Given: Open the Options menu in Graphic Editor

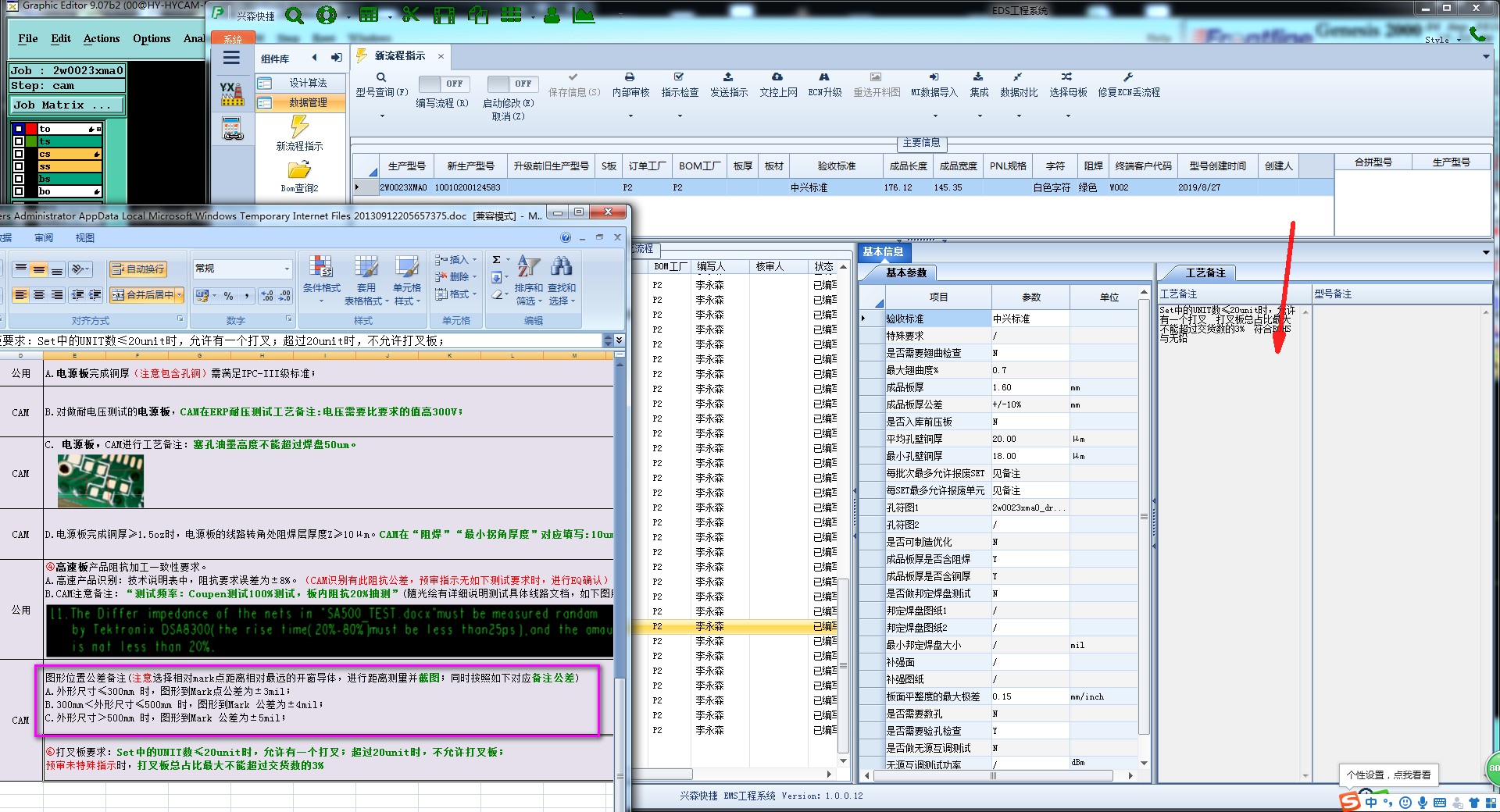Looking at the screenshot, I should click(152, 38).
